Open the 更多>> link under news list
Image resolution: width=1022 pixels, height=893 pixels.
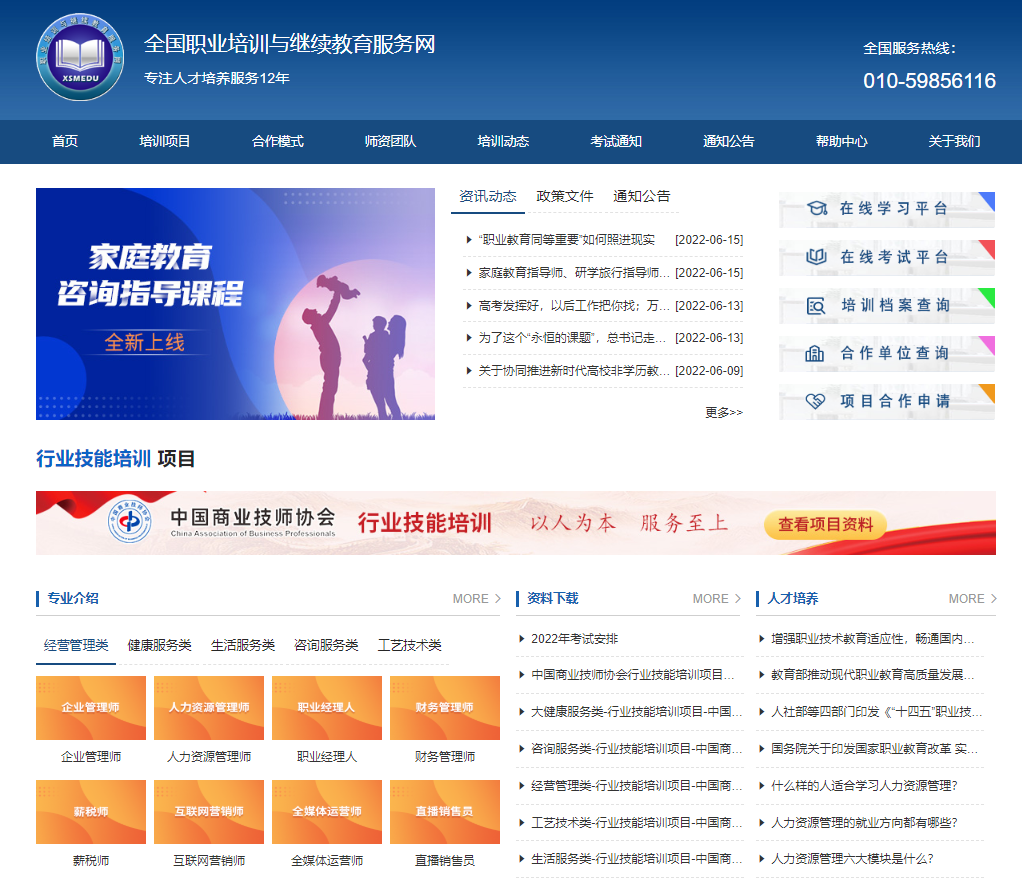[724, 412]
